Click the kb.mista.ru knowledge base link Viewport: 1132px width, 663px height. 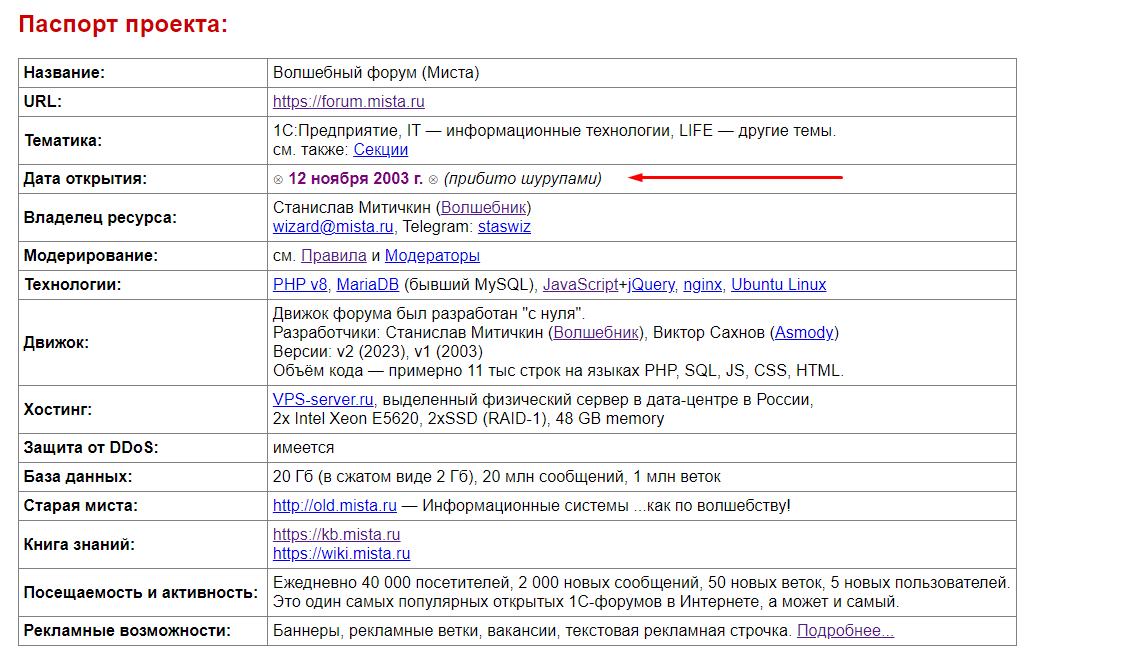pos(336,535)
